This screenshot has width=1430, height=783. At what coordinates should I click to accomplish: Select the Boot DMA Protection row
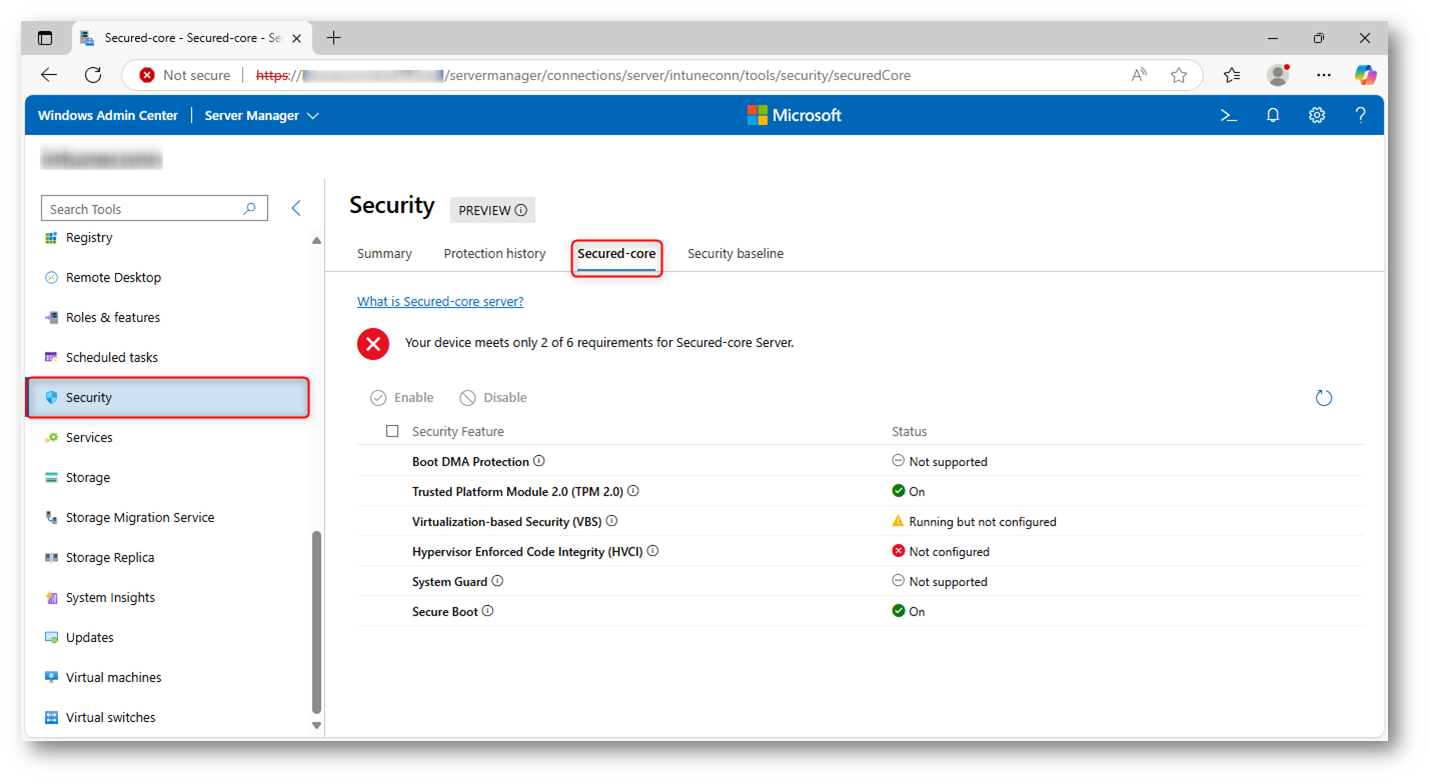860,461
